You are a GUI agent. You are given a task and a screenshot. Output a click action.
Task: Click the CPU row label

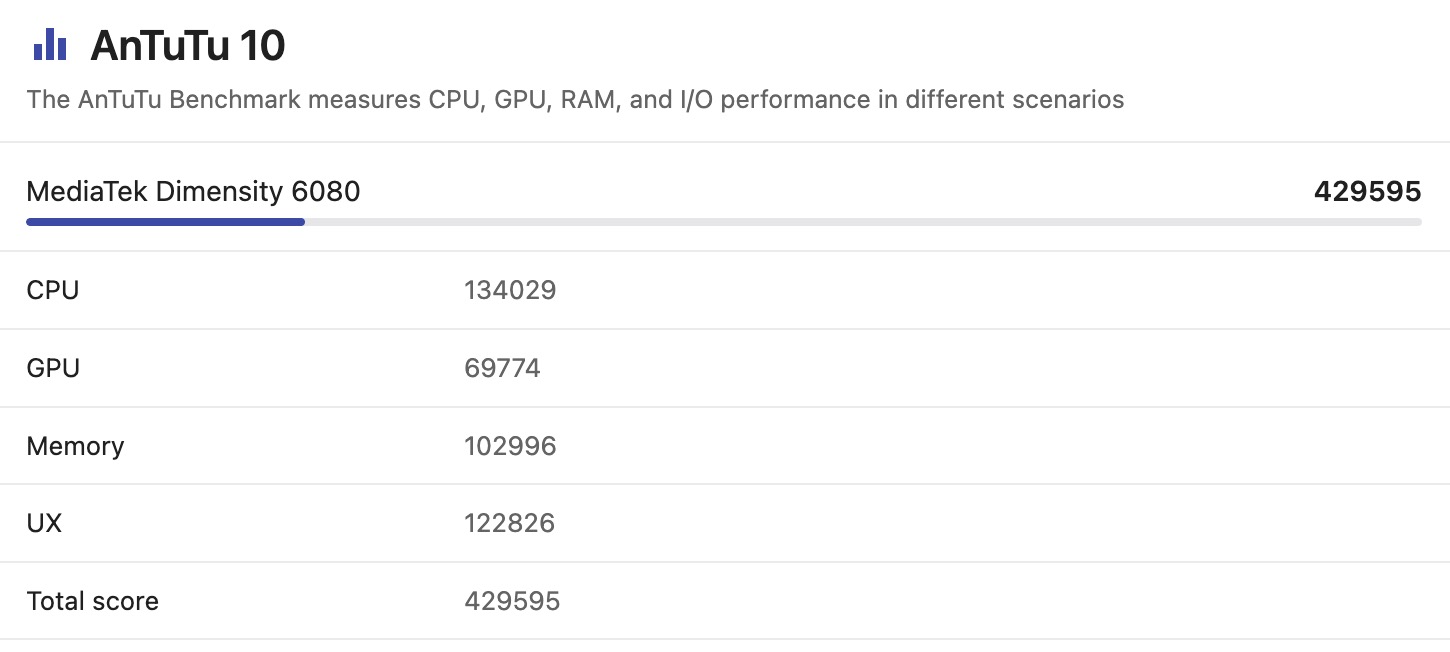(x=53, y=290)
